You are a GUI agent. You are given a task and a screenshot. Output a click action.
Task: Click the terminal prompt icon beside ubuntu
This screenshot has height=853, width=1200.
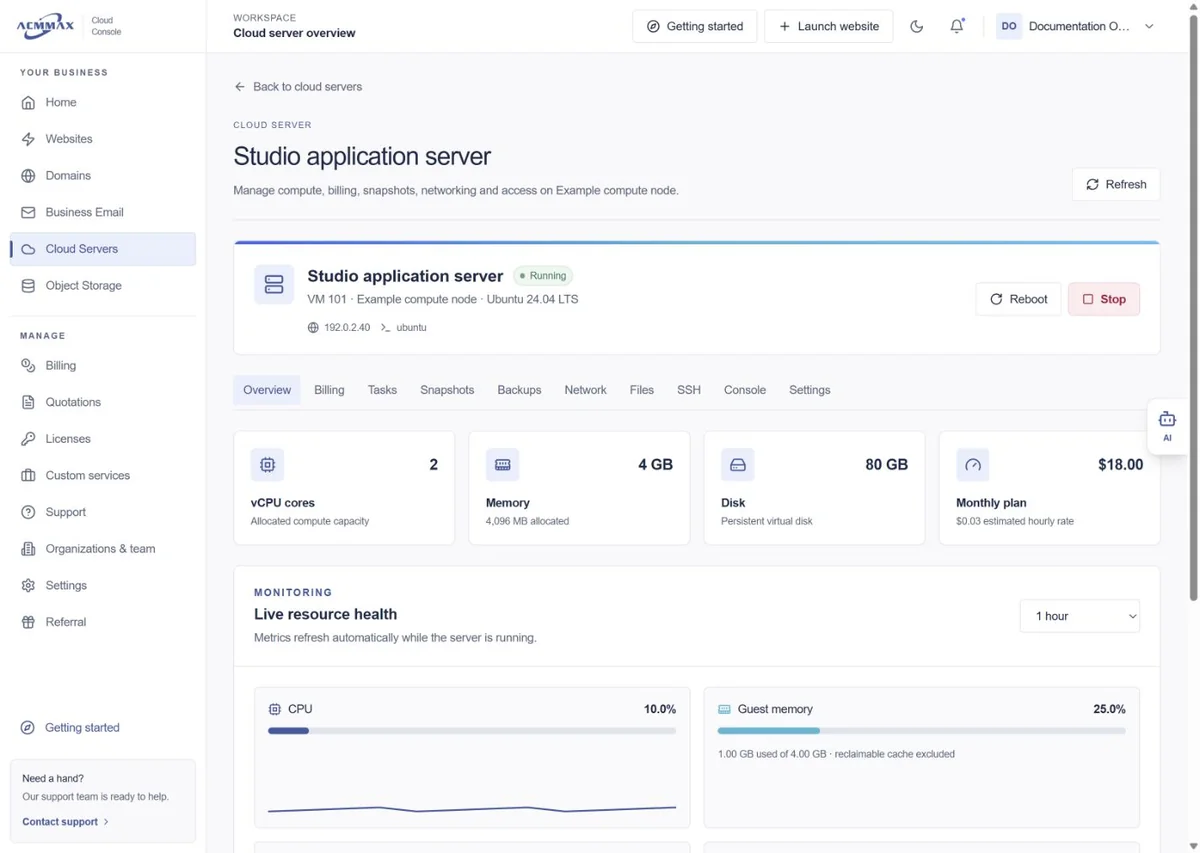tap(385, 328)
